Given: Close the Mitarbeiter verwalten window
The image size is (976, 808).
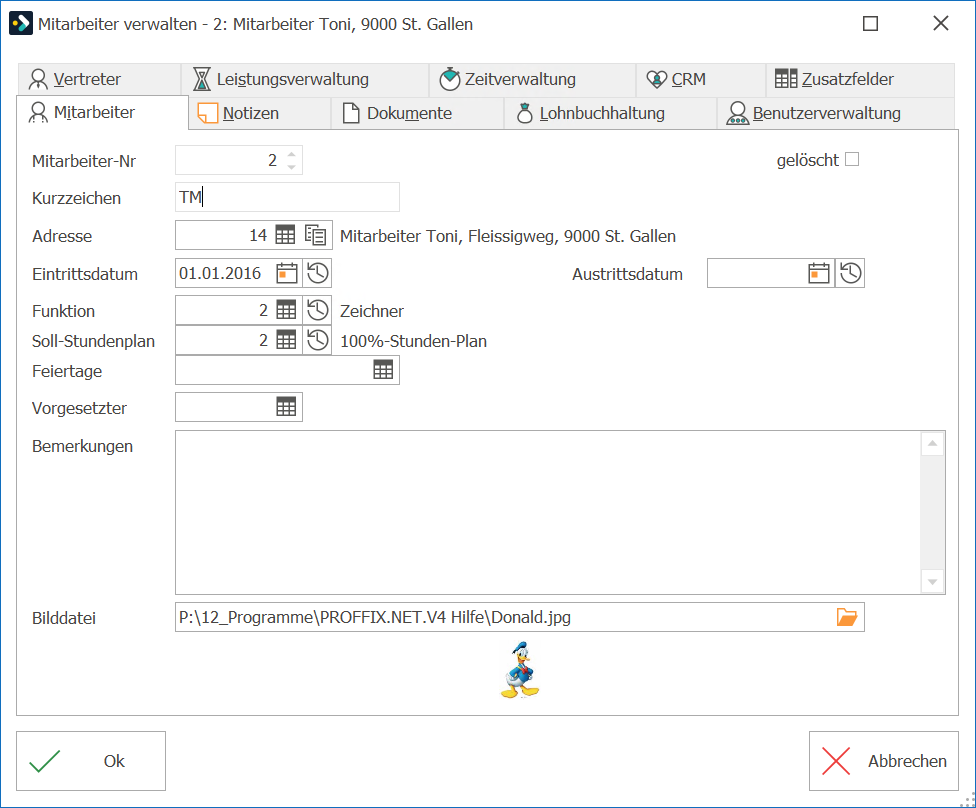Looking at the screenshot, I should [941, 24].
